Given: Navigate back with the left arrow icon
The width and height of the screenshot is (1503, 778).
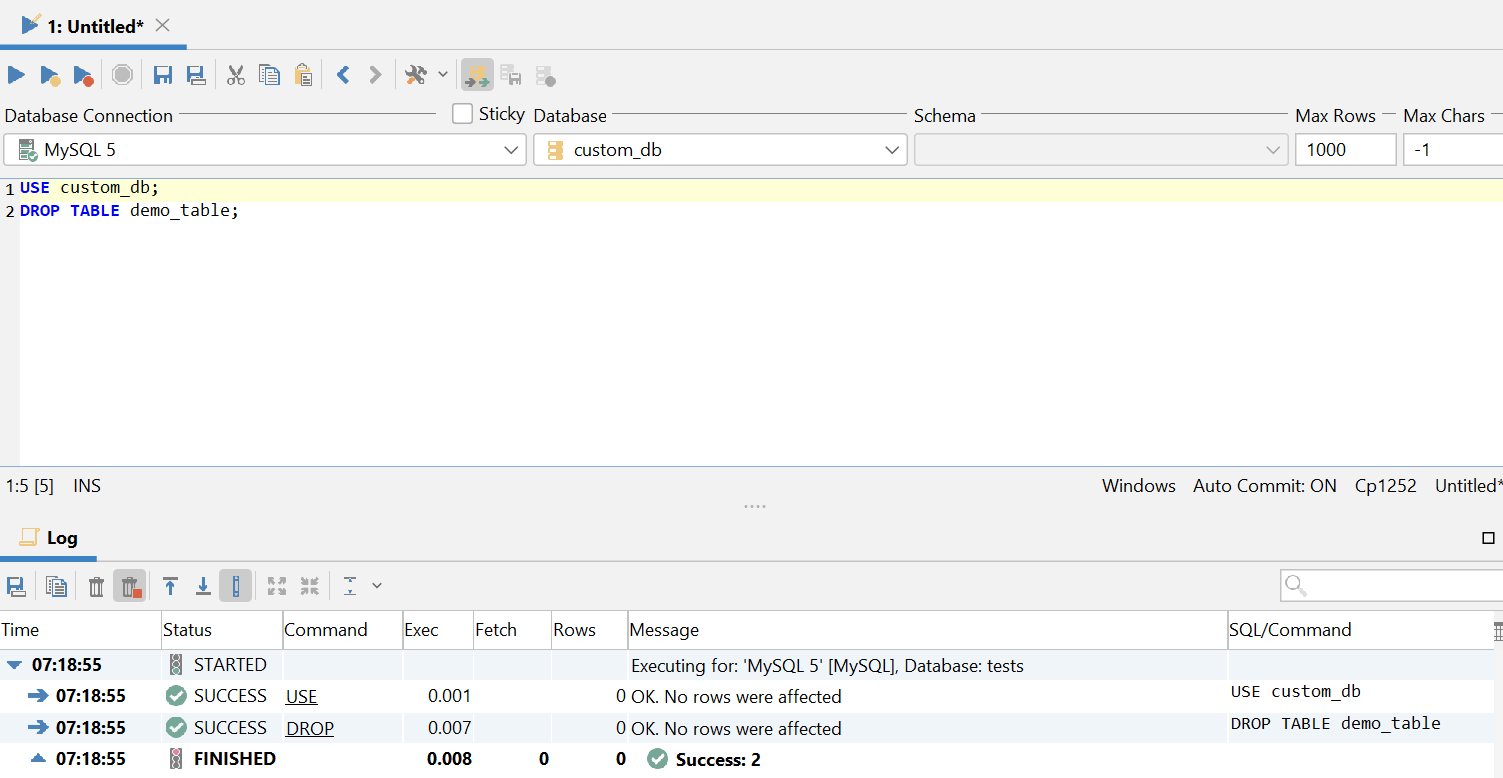Looking at the screenshot, I should pos(345,74).
